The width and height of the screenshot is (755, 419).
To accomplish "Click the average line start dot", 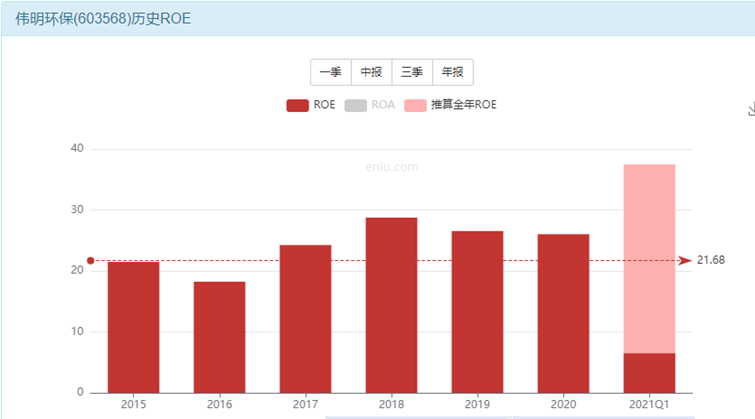I will point(91,261).
